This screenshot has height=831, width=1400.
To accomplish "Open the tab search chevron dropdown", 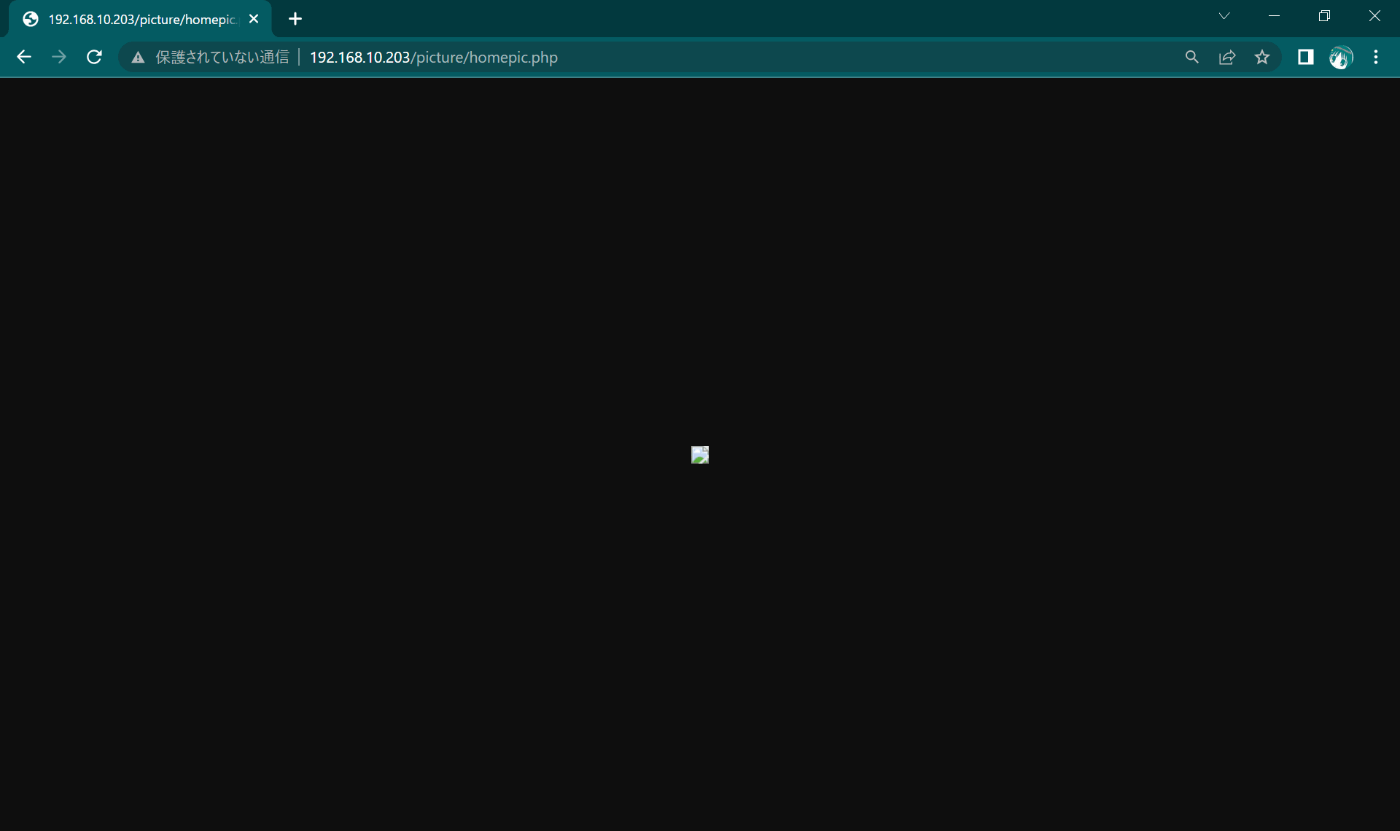I will pos(1224,16).
